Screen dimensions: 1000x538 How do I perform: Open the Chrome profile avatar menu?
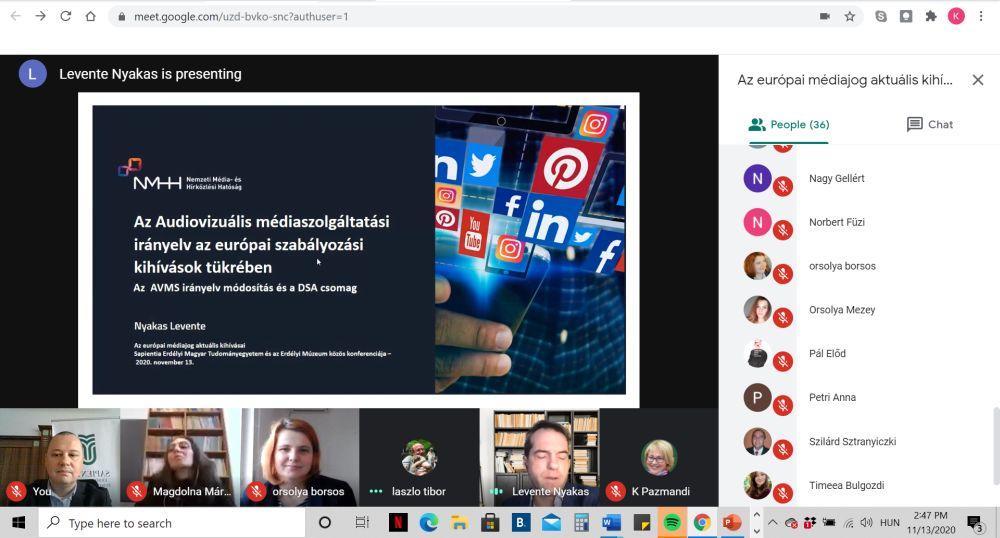click(956, 16)
